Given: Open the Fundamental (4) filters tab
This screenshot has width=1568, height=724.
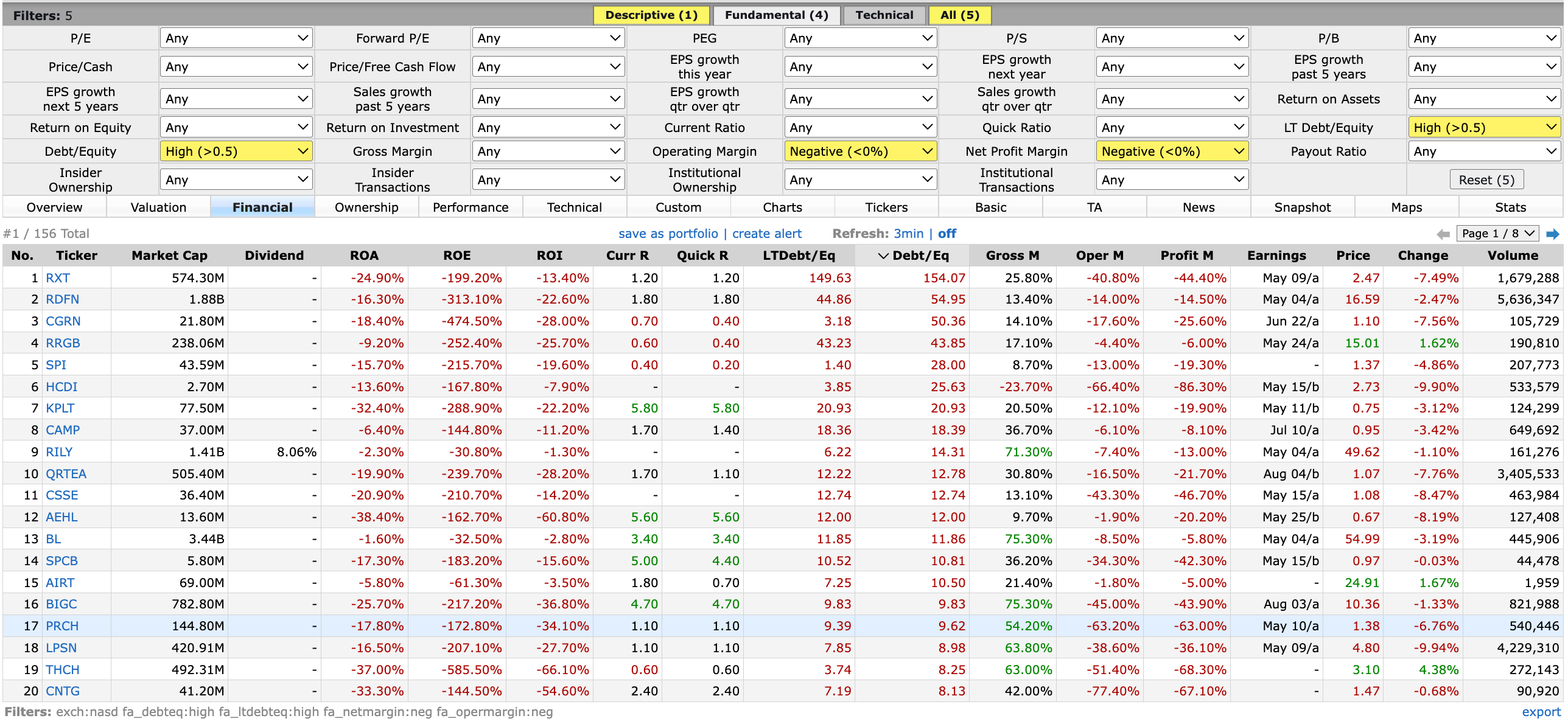Looking at the screenshot, I should [x=776, y=15].
